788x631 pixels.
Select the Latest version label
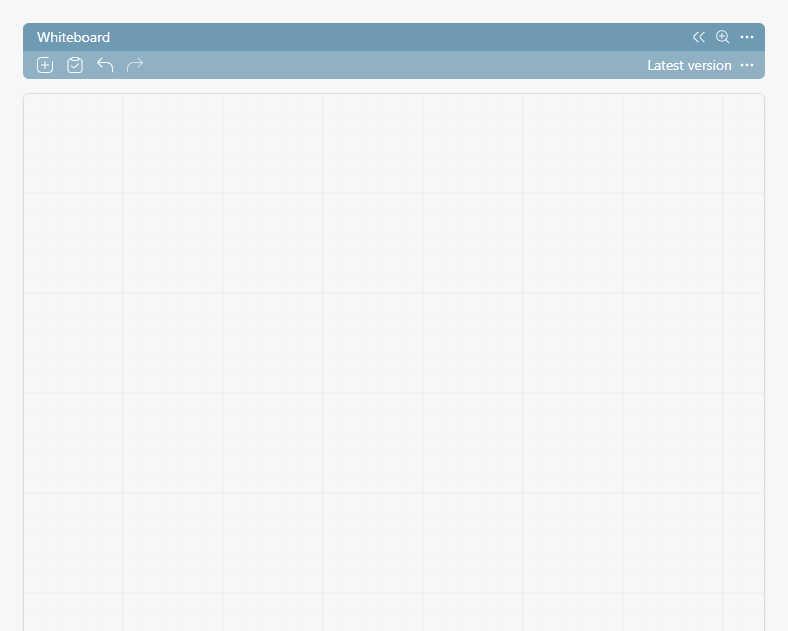tap(689, 65)
